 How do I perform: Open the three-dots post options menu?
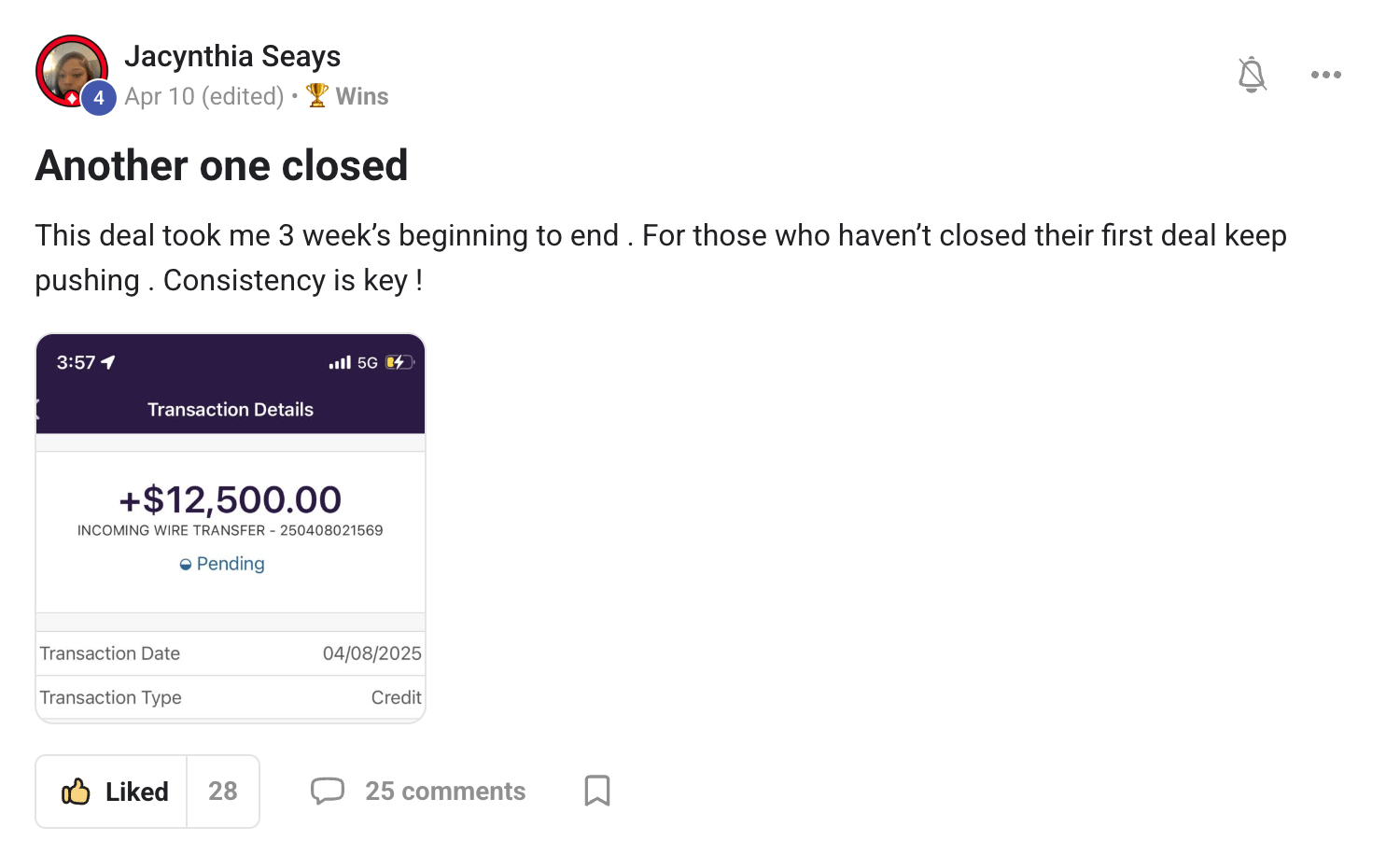point(1325,75)
